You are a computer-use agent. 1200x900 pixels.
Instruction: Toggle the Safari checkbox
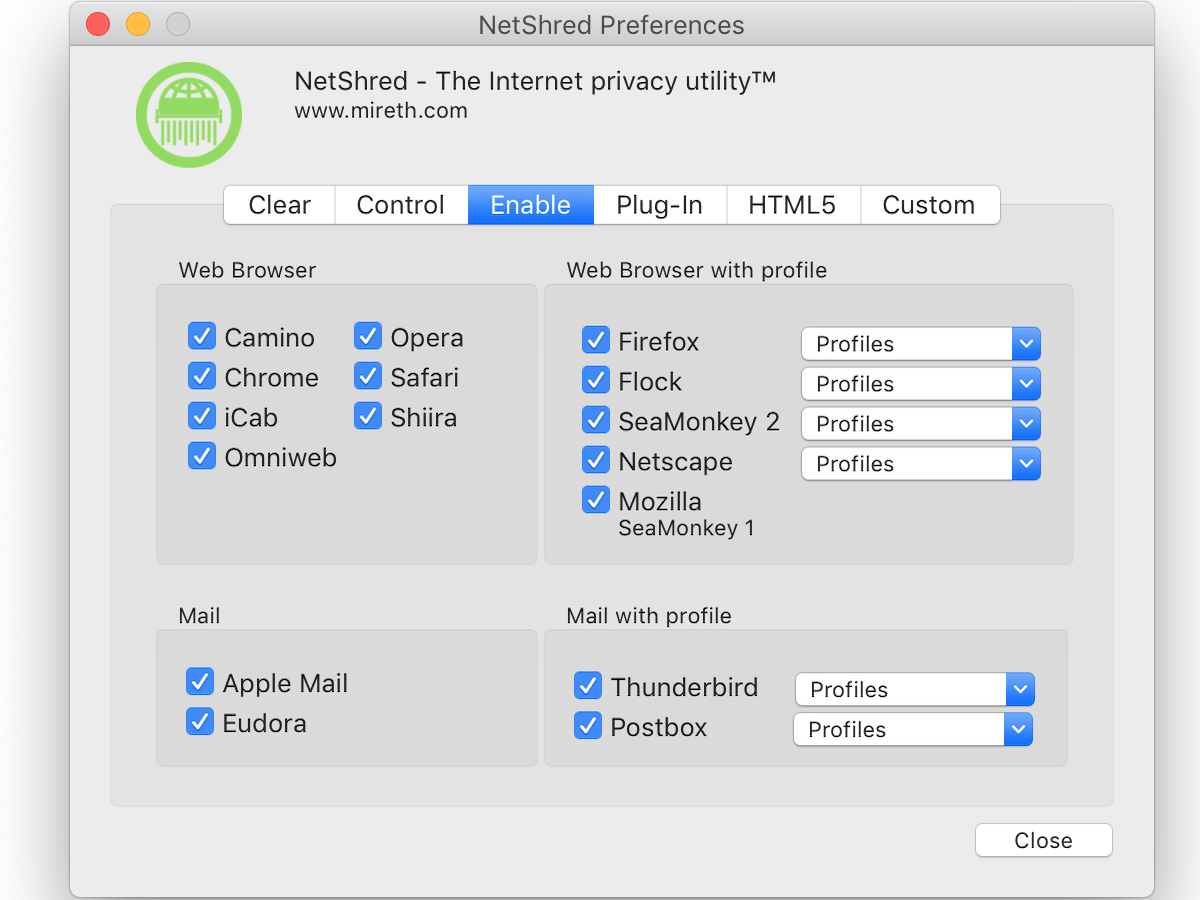tap(368, 376)
